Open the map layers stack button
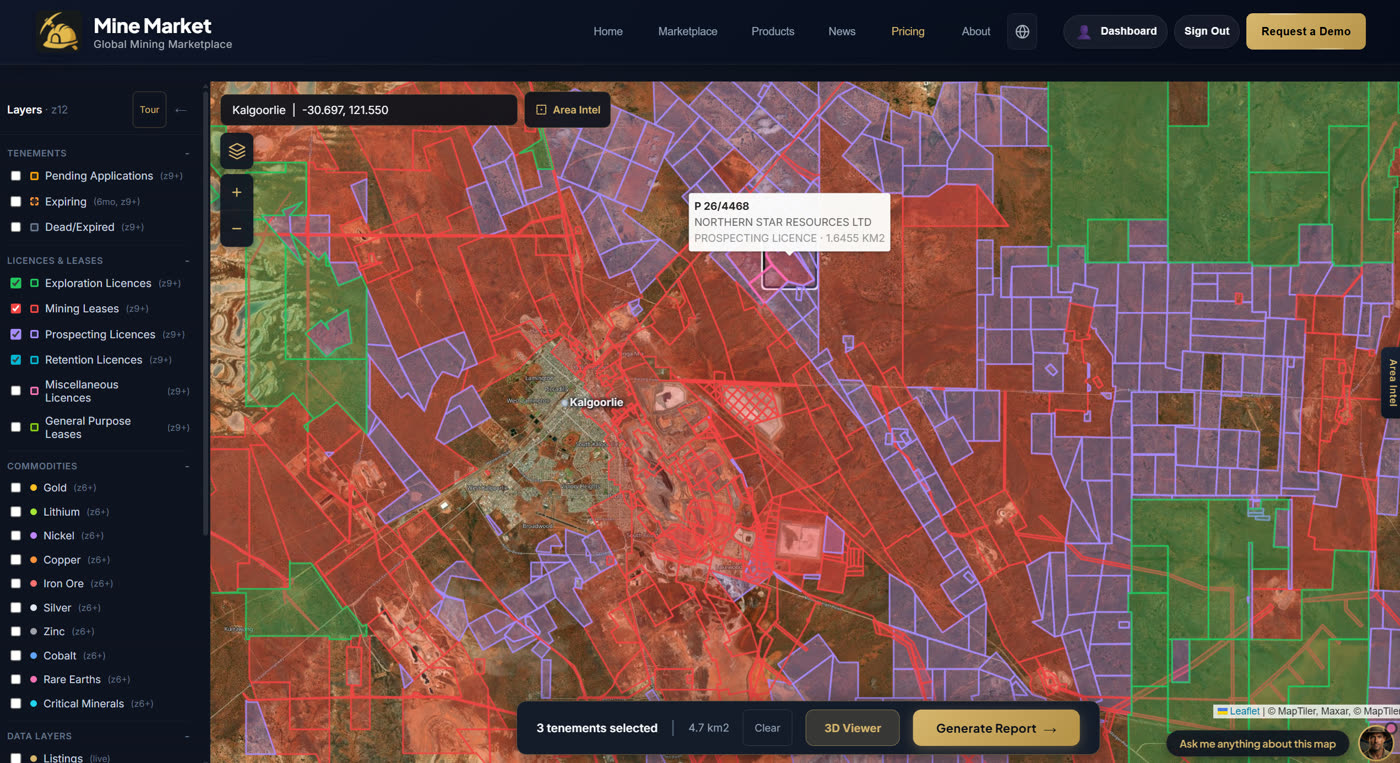The image size is (1400, 763). [x=237, y=151]
